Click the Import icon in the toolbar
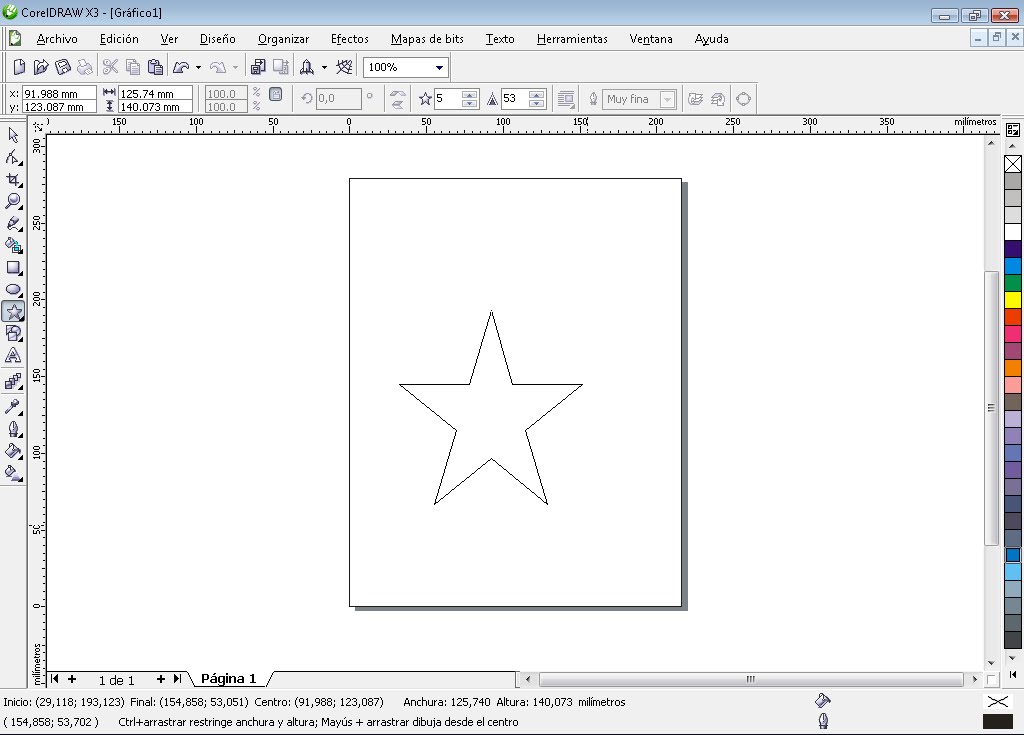This screenshot has width=1024, height=735. (258, 67)
